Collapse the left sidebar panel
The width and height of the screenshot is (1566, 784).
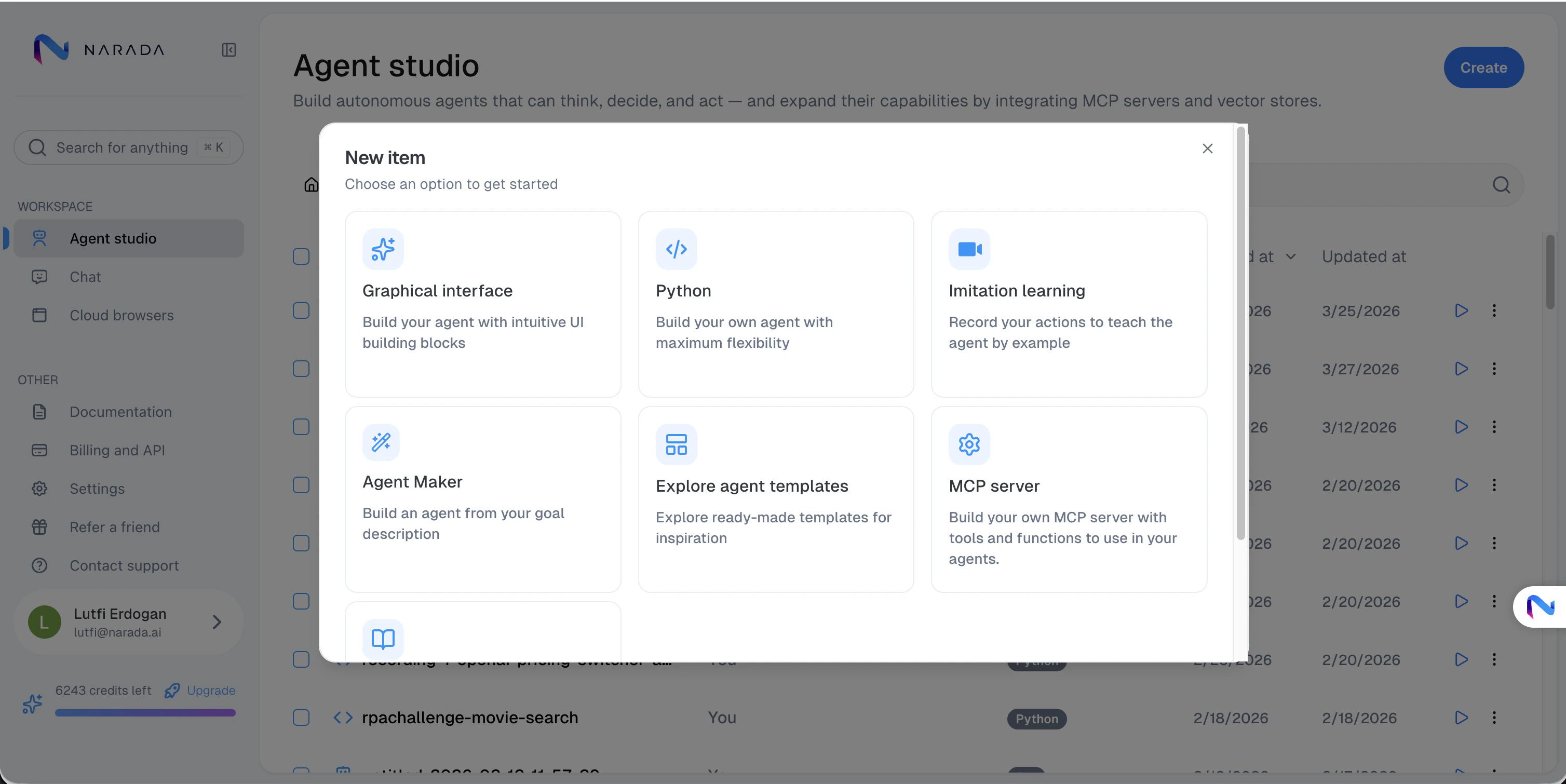[x=228, y=50]
